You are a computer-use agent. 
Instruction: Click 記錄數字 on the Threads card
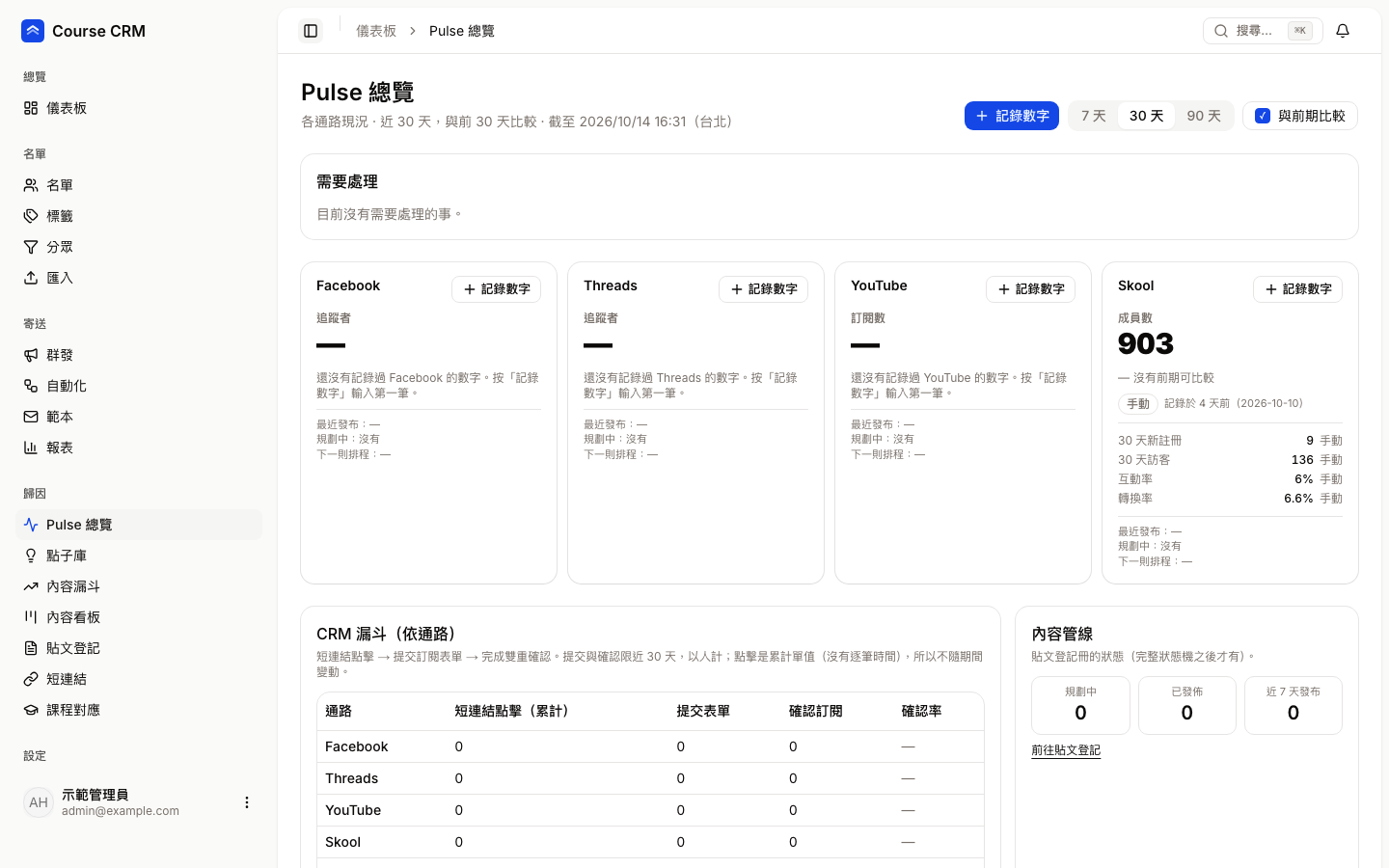(763, 289)
